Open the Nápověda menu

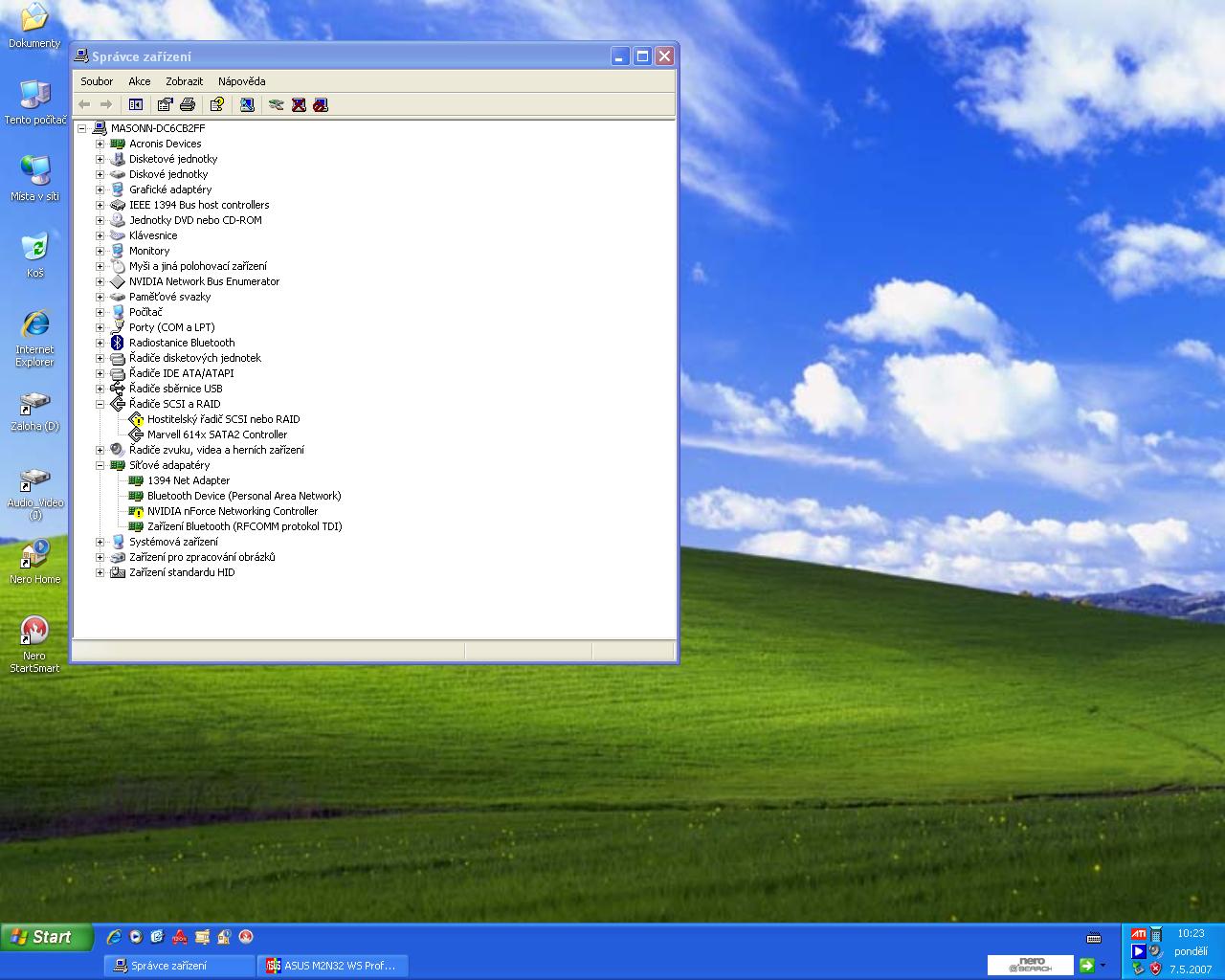click(241, 81)
